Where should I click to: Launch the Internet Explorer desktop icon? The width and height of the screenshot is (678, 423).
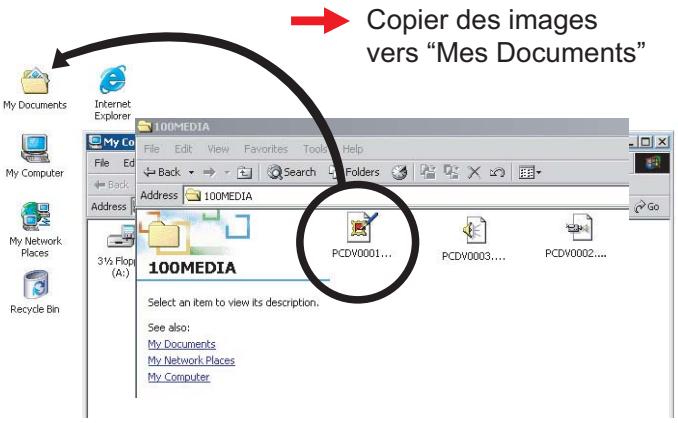pos(112,92)
